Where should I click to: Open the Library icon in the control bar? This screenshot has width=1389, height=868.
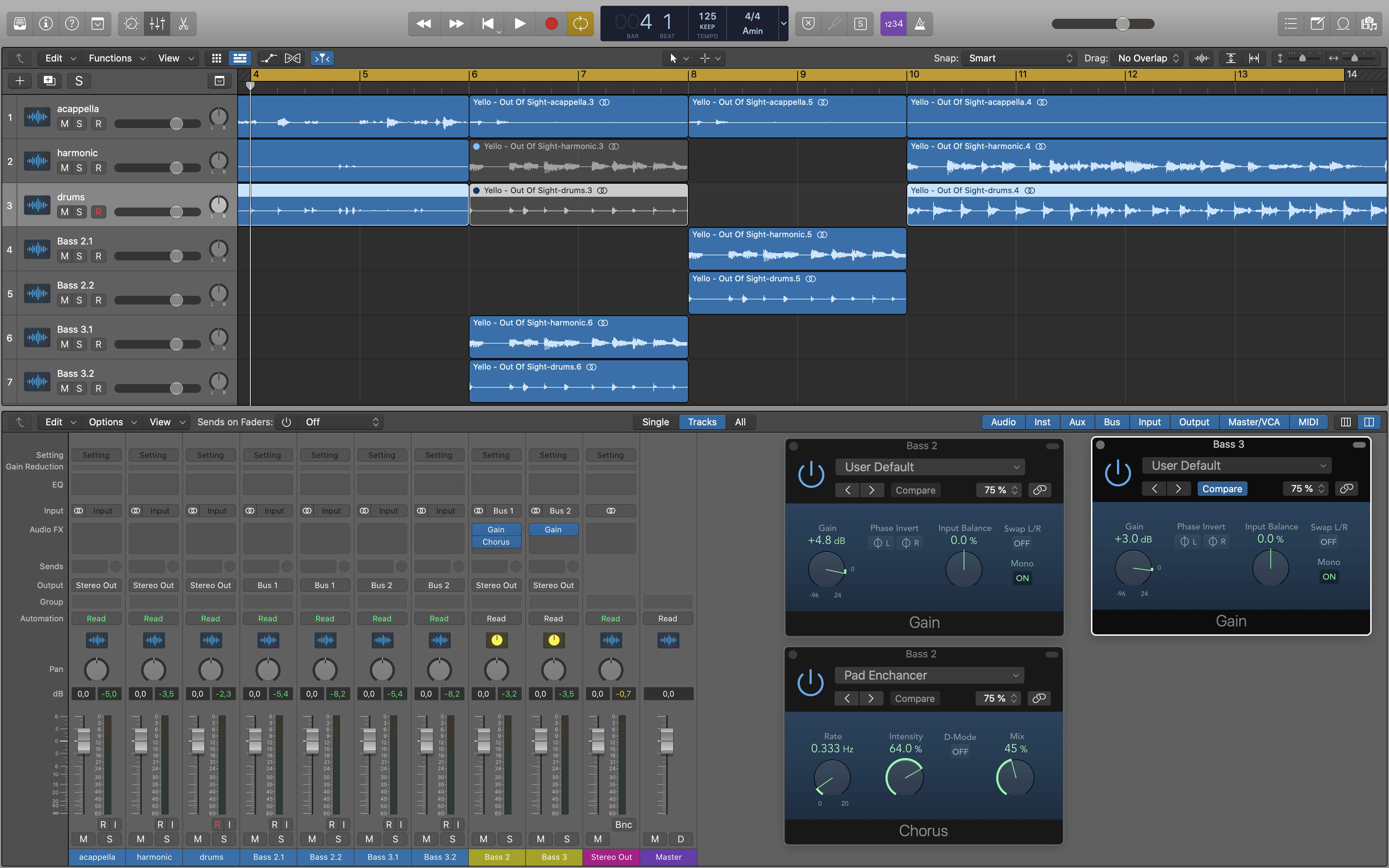coord(20,24)
